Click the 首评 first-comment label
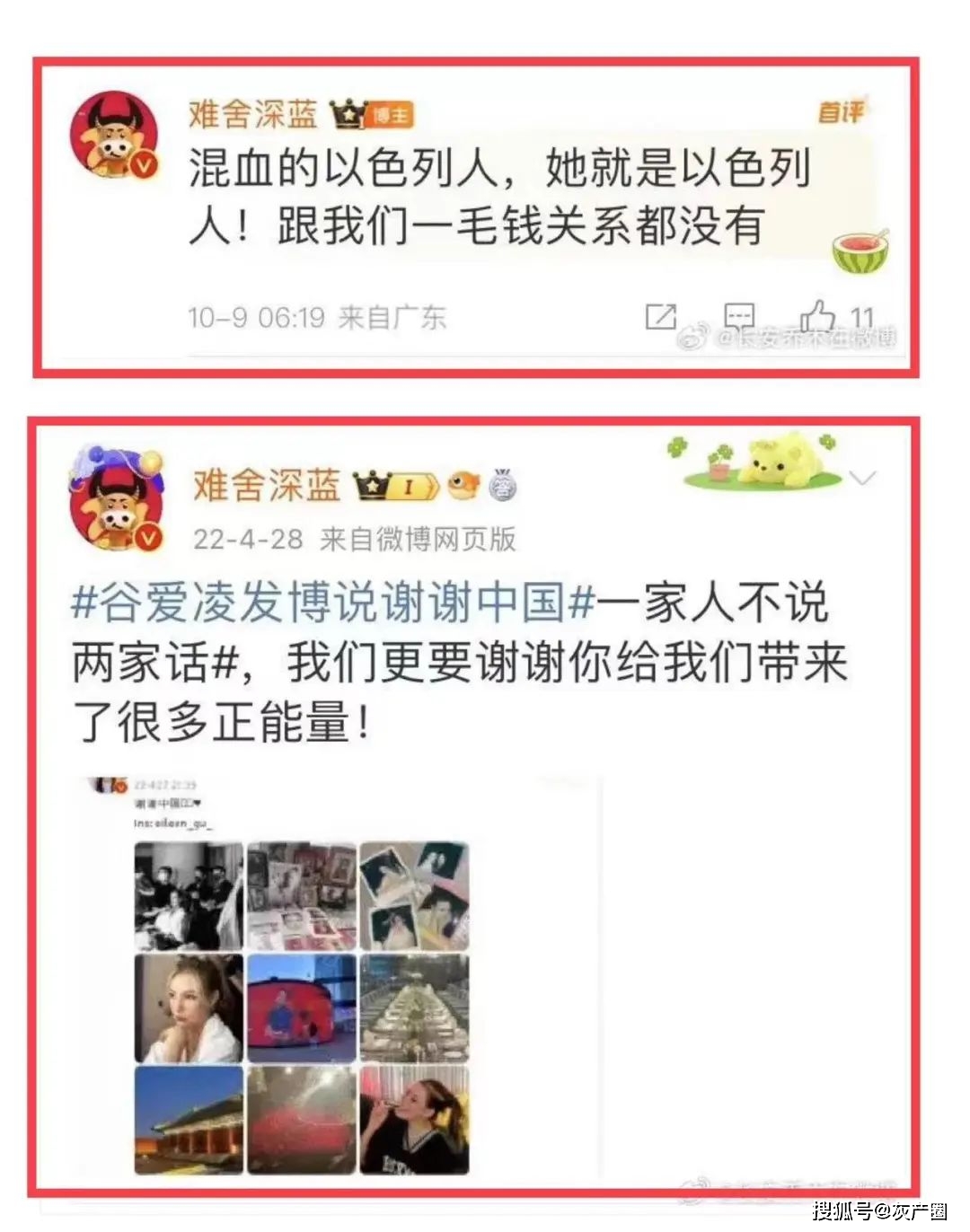970x1232 pixels. tap(839, 112)
